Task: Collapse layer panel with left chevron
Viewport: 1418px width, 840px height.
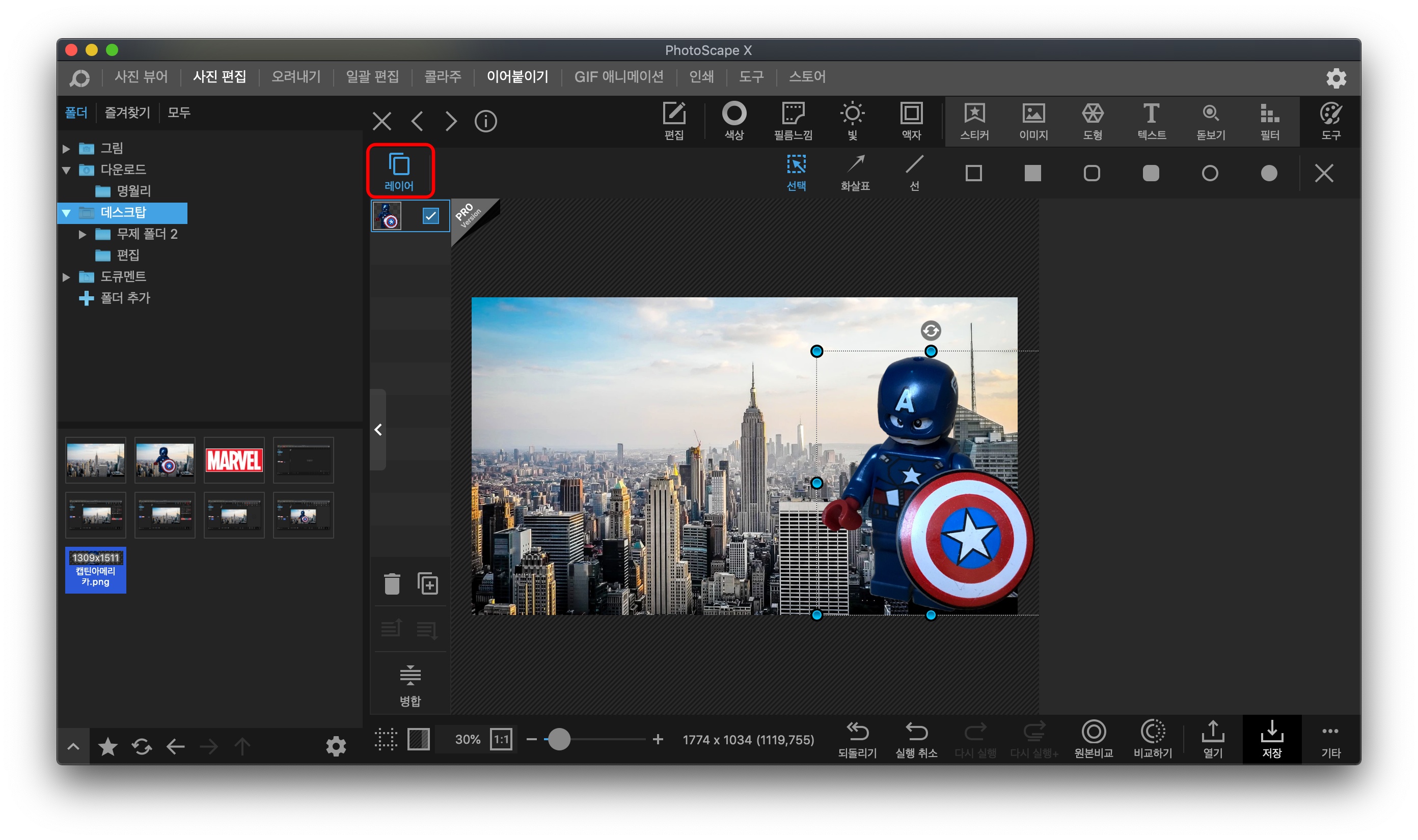Action: click(378, 430)
